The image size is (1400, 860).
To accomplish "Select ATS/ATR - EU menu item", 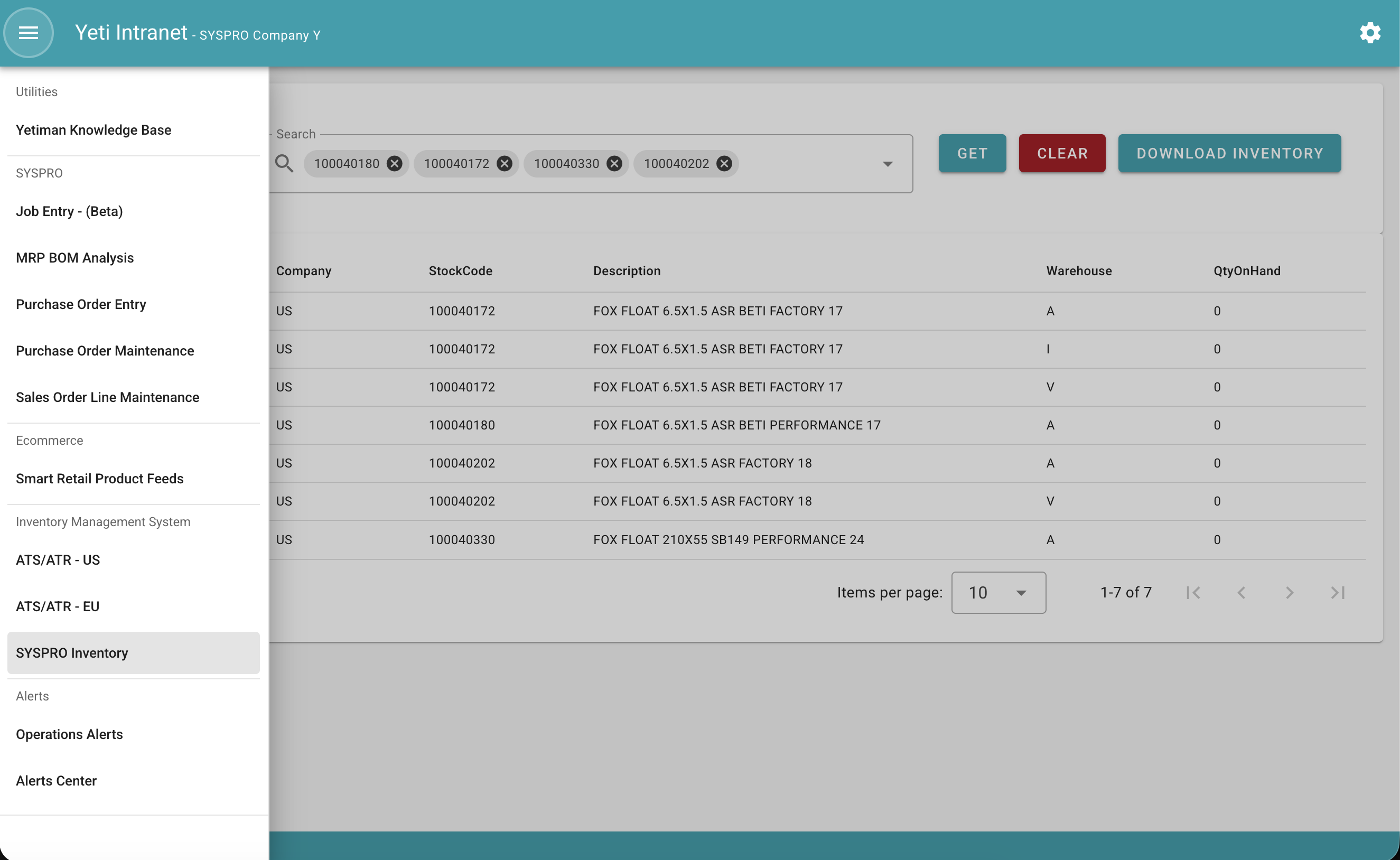I will pos(134,606).
